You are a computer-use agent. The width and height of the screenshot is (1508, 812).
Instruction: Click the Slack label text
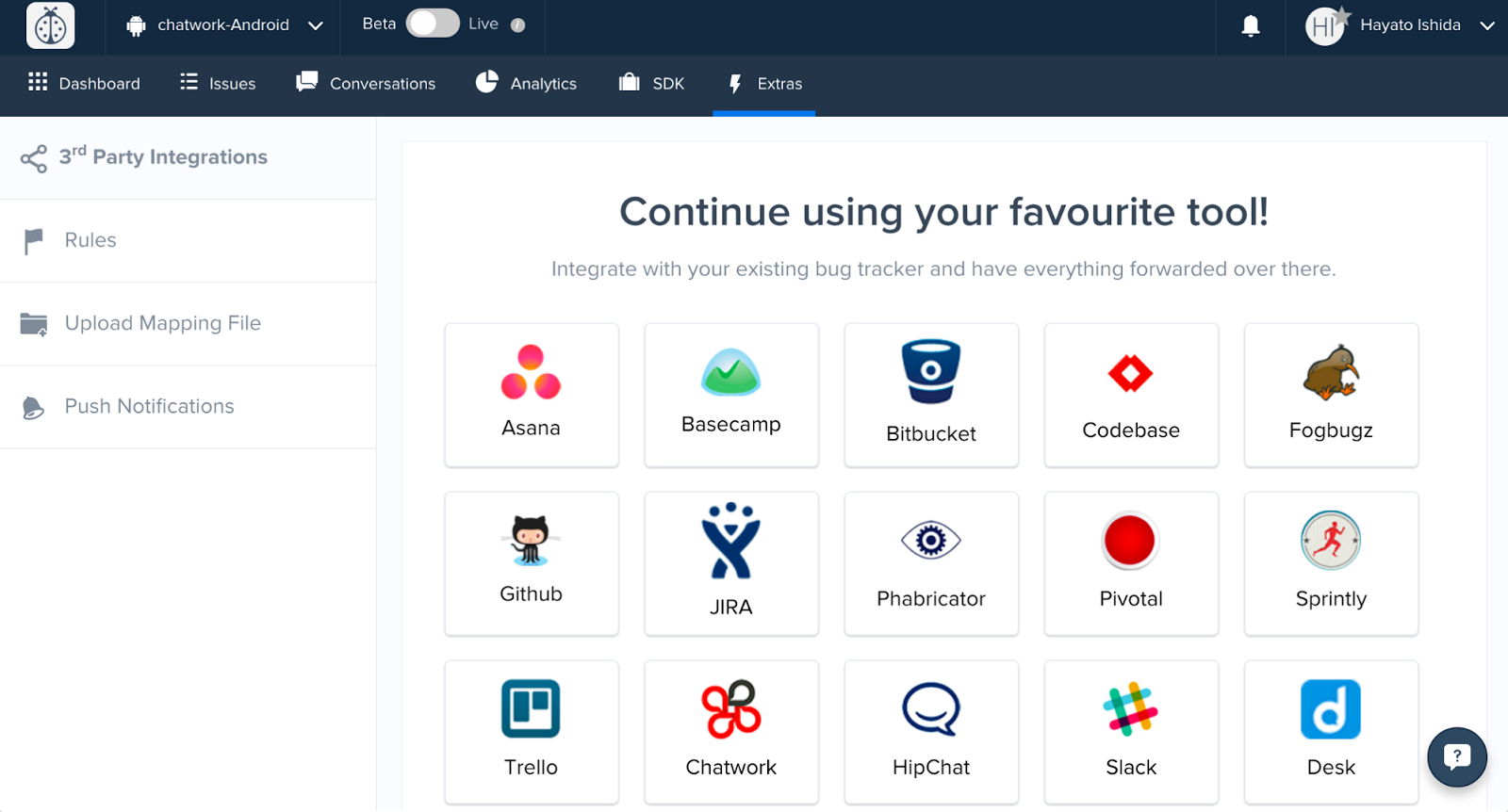(x=1131, y=768)
